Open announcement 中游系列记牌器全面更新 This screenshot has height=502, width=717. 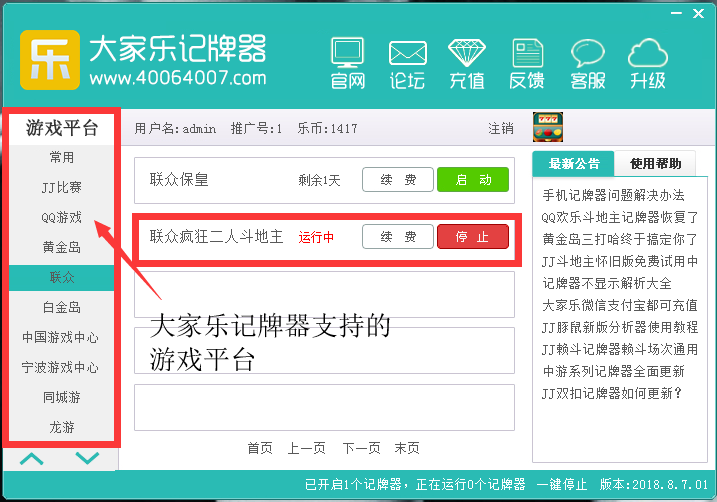pos(613,371)
